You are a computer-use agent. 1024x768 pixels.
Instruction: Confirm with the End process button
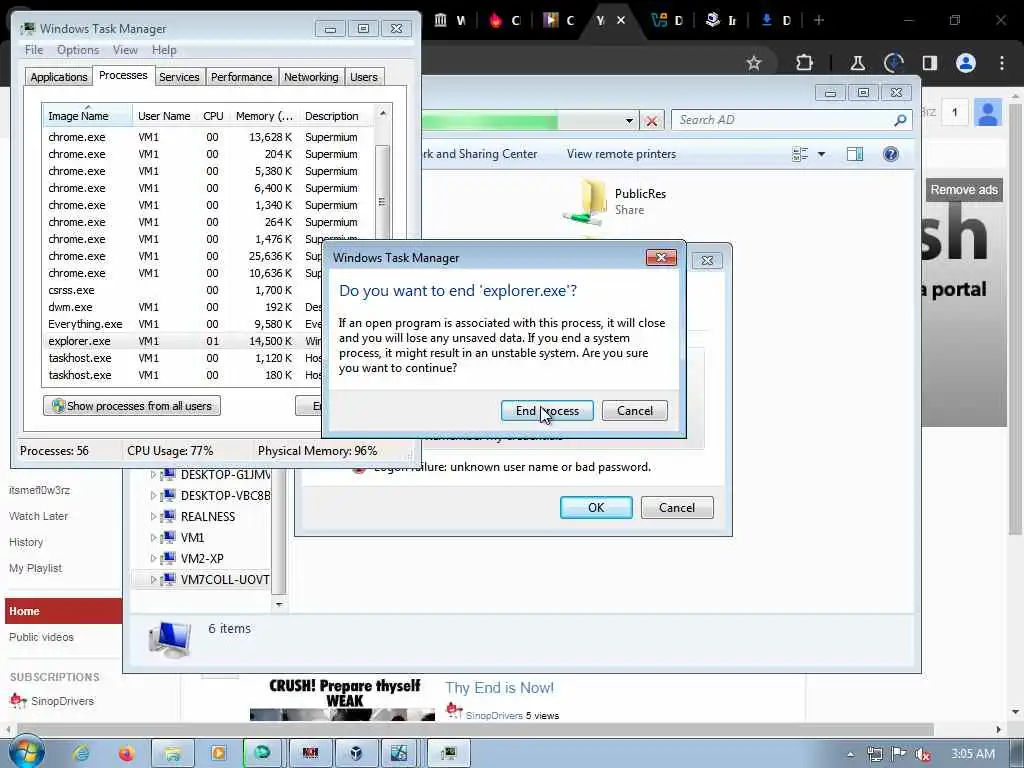(547, 411)
